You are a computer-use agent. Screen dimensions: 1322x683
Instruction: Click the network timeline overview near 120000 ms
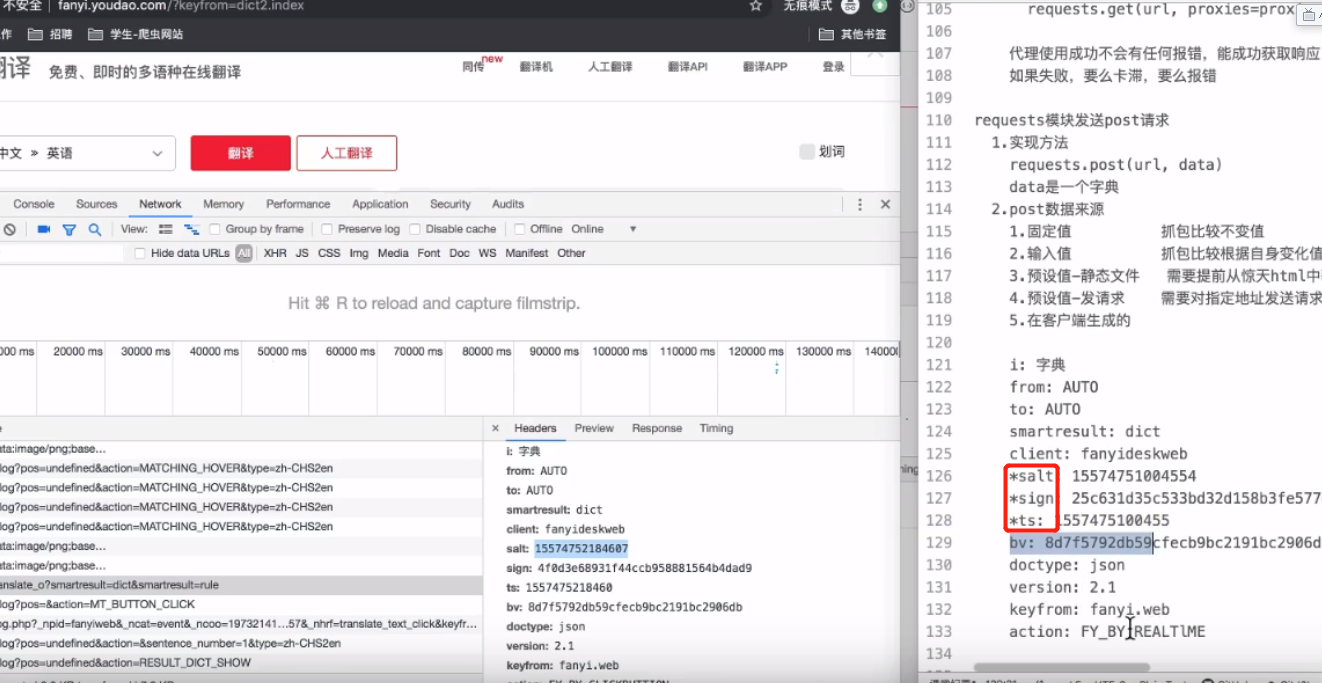(x=755, y=379)
